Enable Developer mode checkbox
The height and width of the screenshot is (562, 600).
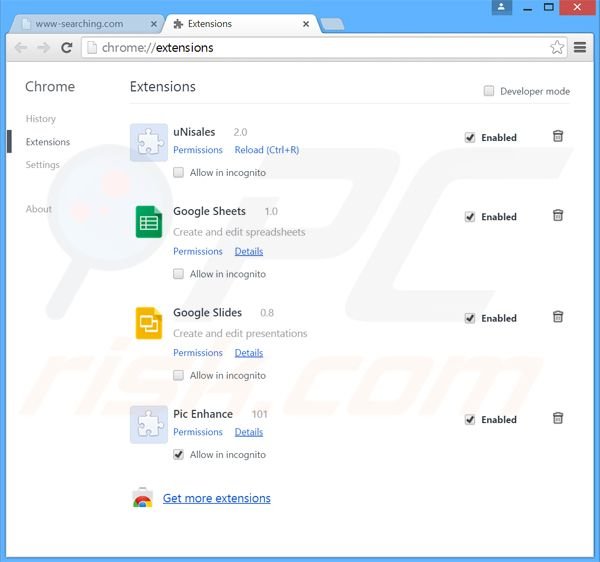(489, 91)
